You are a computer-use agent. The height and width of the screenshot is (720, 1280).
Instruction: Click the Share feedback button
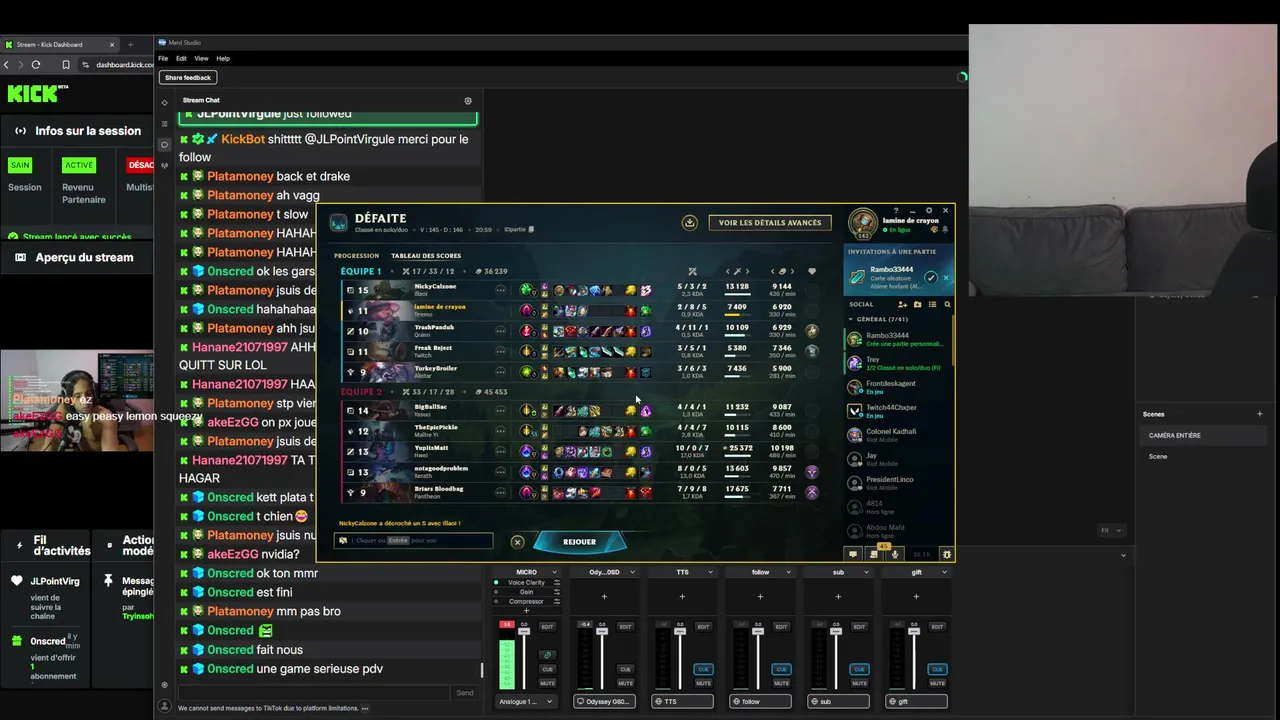(x=188, y=78)
